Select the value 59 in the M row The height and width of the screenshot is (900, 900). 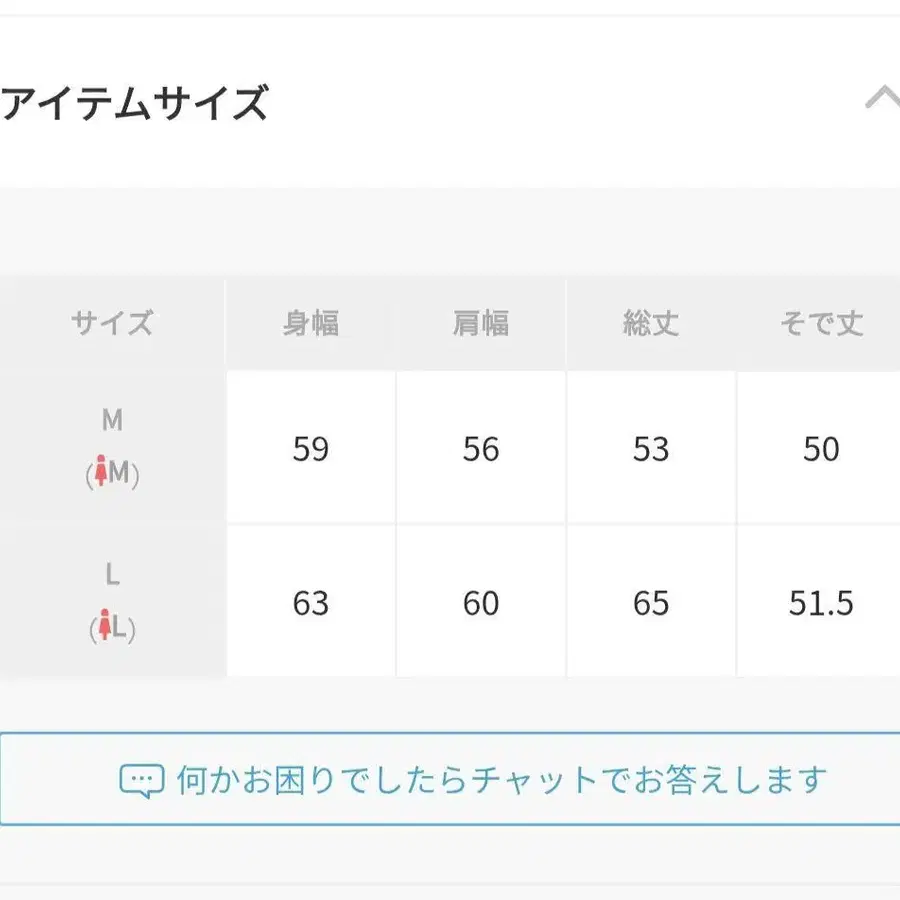[311, 450]
